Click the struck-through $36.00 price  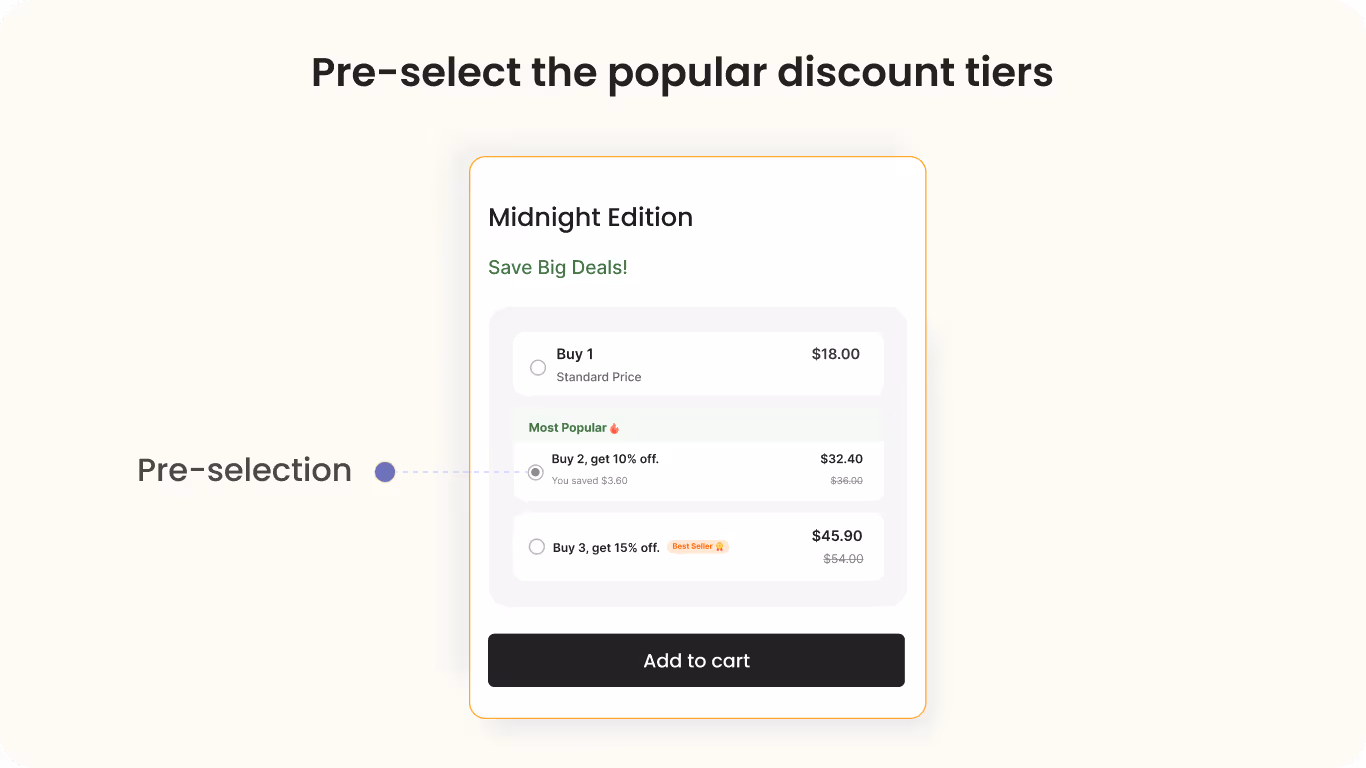tap(847, 481)
